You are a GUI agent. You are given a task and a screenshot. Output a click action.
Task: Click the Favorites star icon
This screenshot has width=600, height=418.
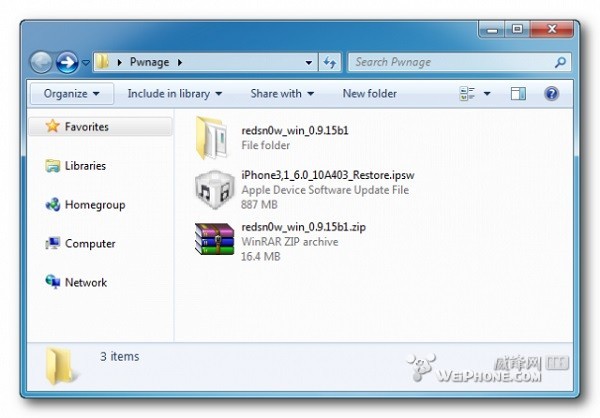pos(53,126)
